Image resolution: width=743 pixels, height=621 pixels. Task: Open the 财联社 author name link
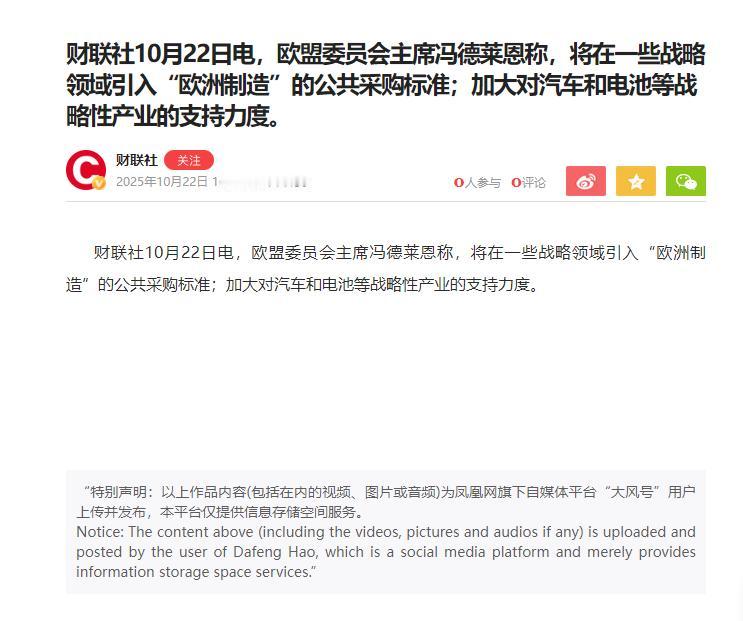(x=137, y=160)
